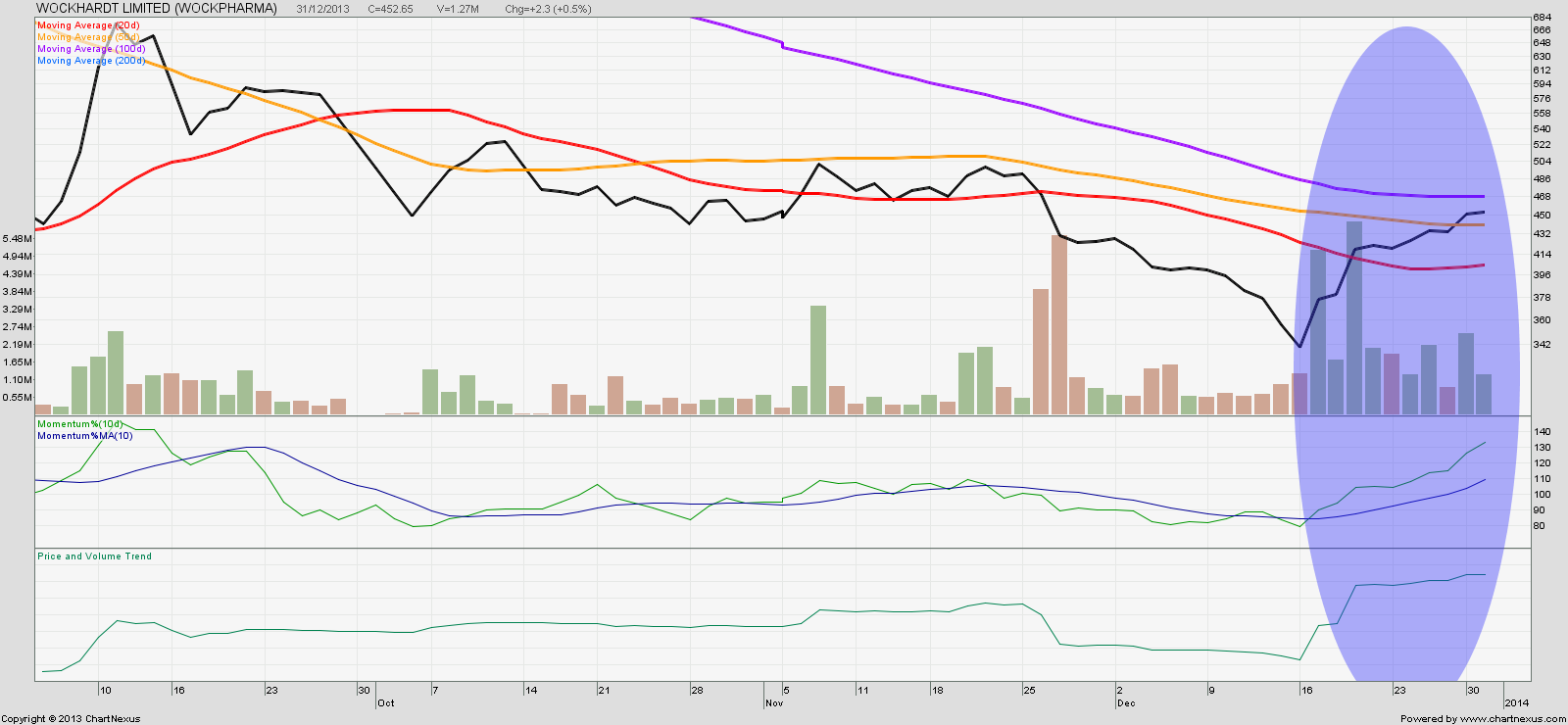Click the date label 14 in October
The width and height of the screenshot is (1568, 725).
tap(531, 691)
